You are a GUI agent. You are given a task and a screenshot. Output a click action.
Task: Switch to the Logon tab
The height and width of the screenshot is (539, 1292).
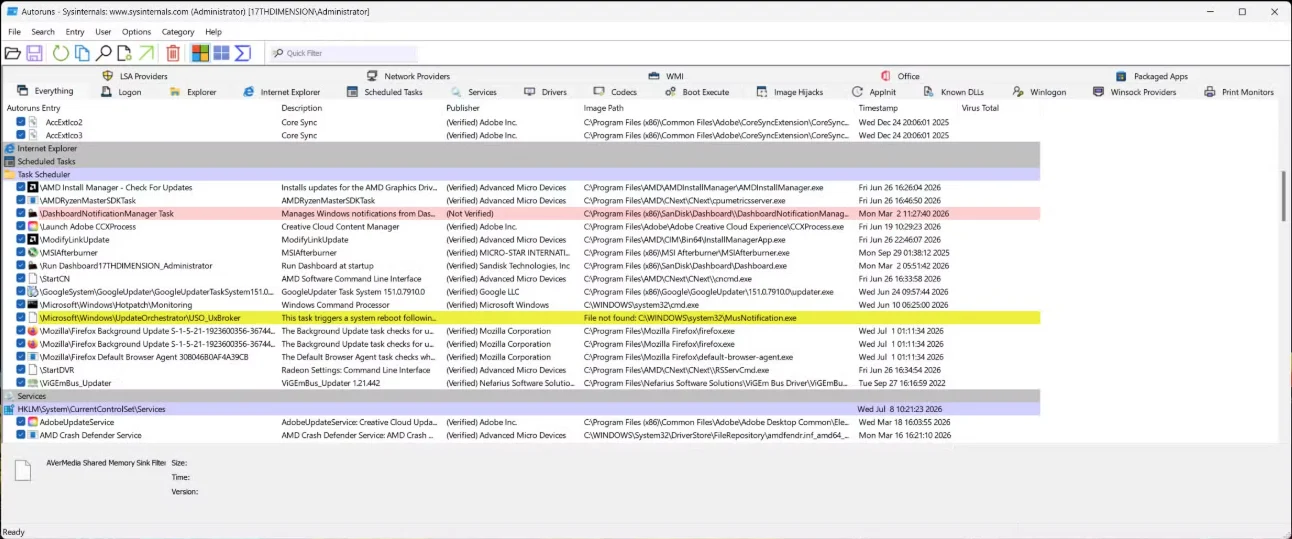(121, 92)
